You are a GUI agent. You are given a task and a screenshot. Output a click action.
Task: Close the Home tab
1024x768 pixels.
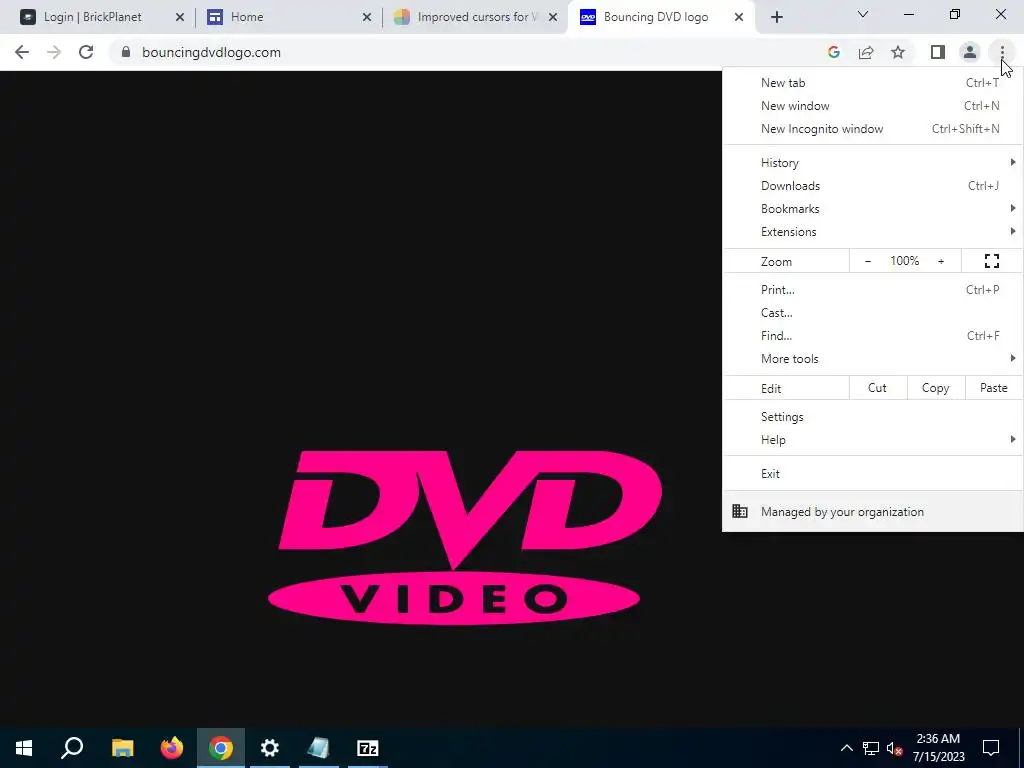(x=367, y=17)
